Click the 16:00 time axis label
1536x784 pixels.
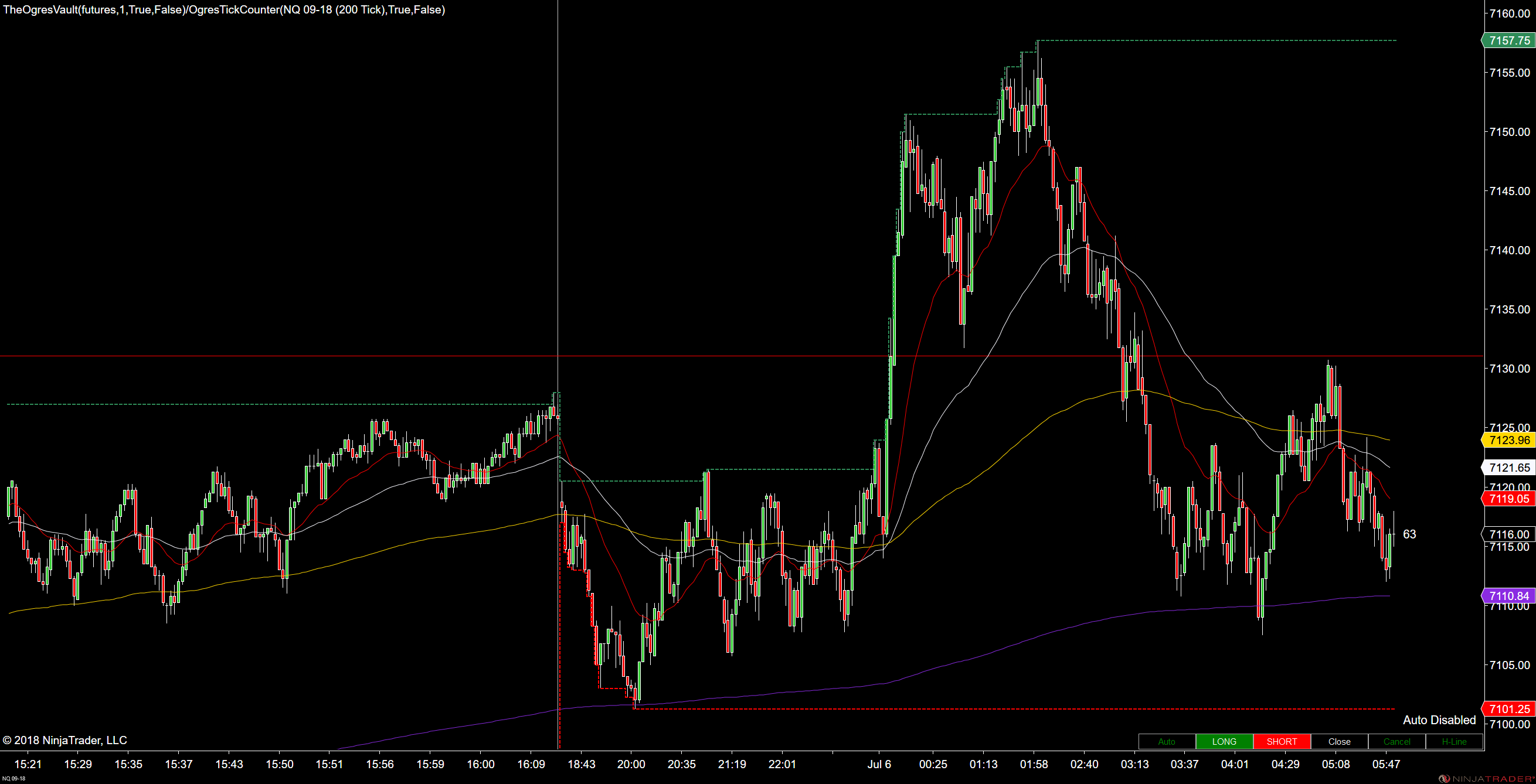(x=481, y=764)
